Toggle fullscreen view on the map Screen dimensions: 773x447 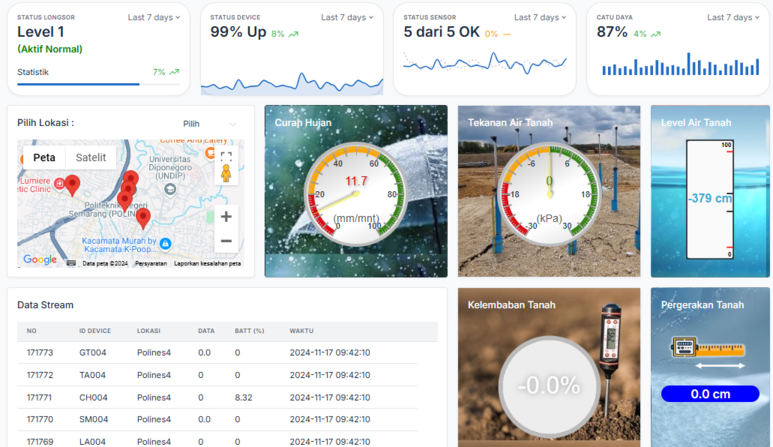[226, 157]
